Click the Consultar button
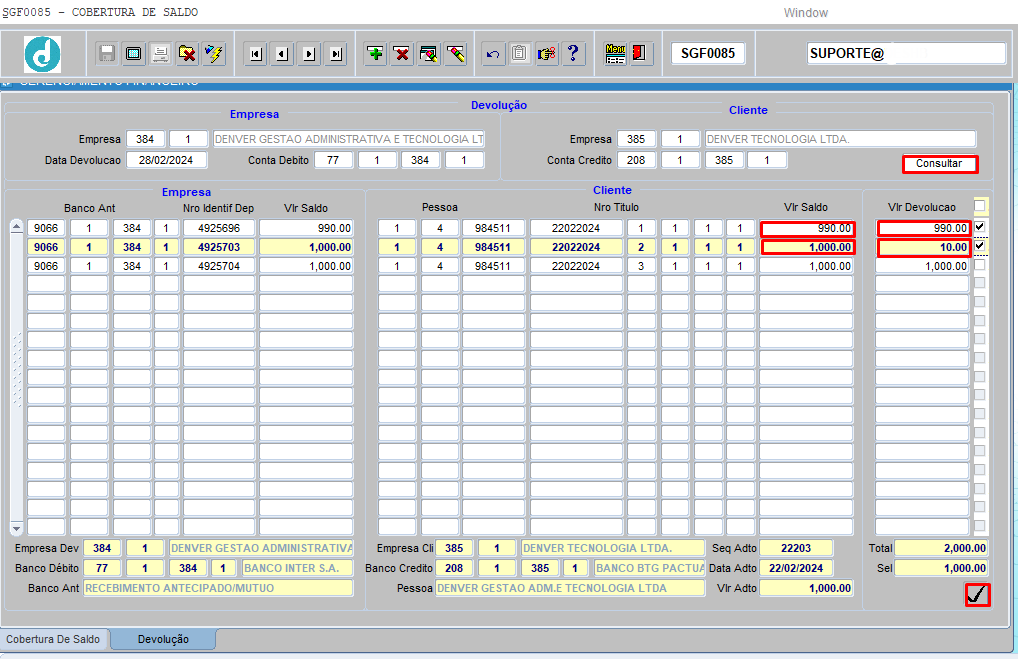 click(x=939, y=164)
